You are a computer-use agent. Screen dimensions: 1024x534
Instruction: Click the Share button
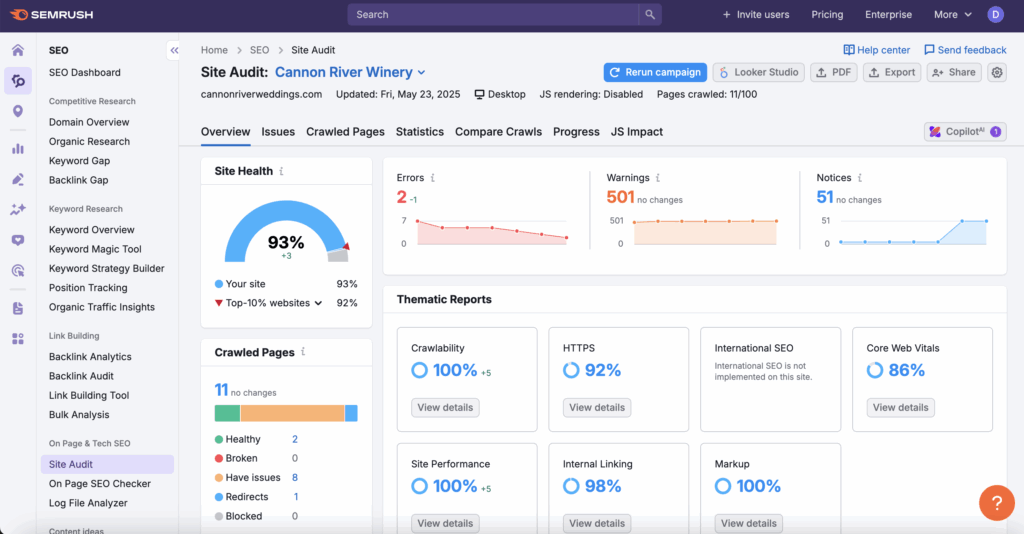click(x=954, y=72)
